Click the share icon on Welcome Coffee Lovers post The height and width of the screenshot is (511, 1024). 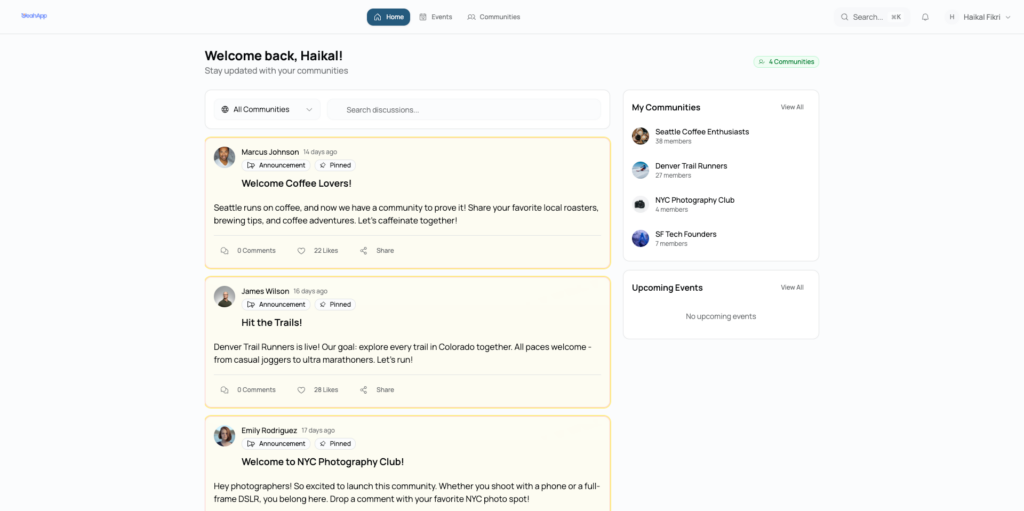click(x=364, y=251)
